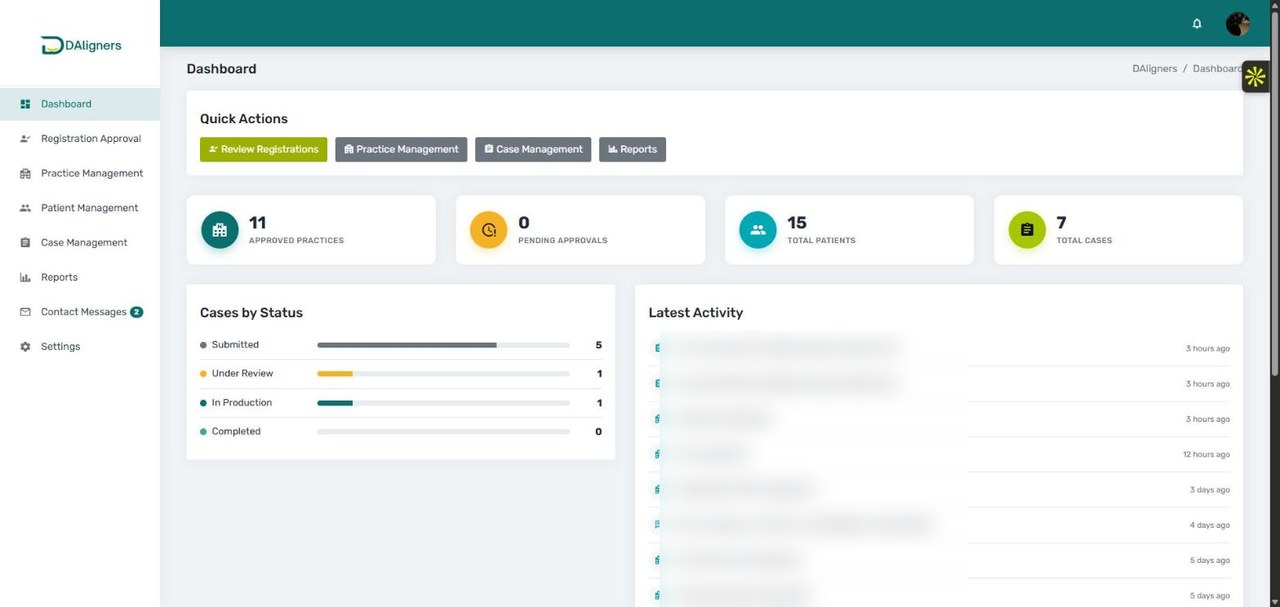
Task: Click the 0 Pending Approvals count
Action: [x=524, y=222]
